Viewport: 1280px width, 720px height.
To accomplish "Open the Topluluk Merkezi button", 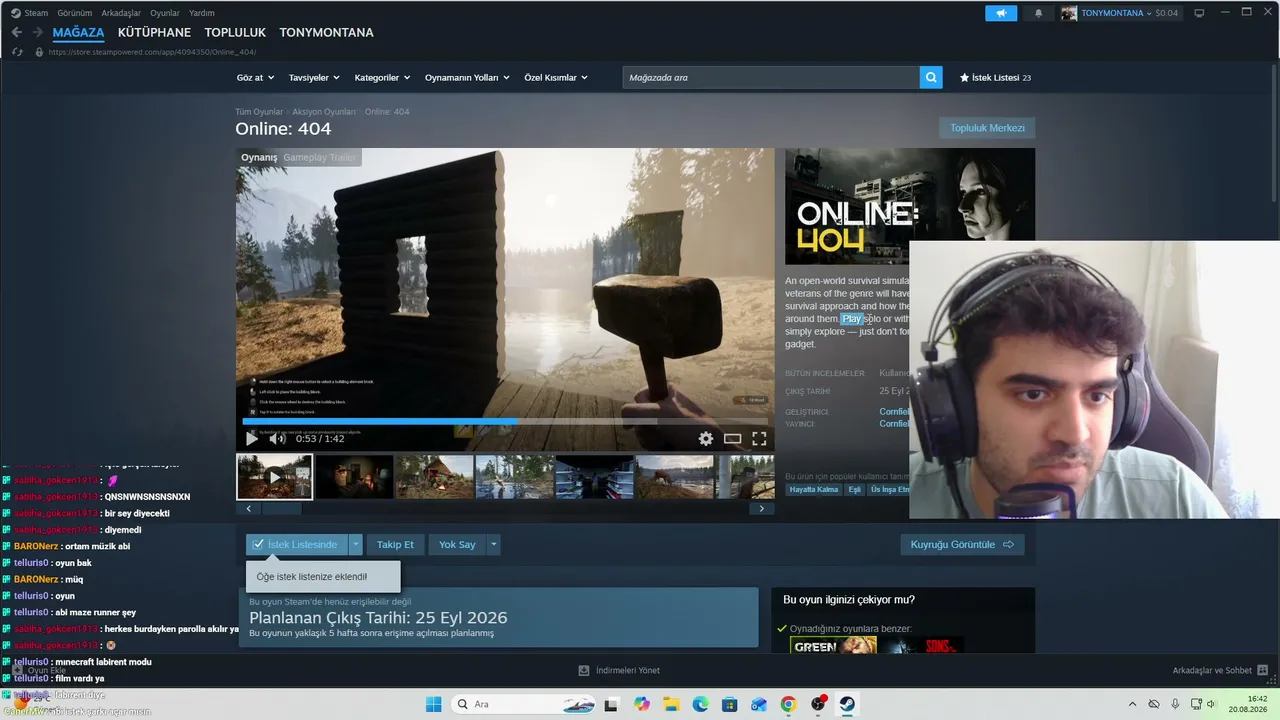I will coord(987,128).
